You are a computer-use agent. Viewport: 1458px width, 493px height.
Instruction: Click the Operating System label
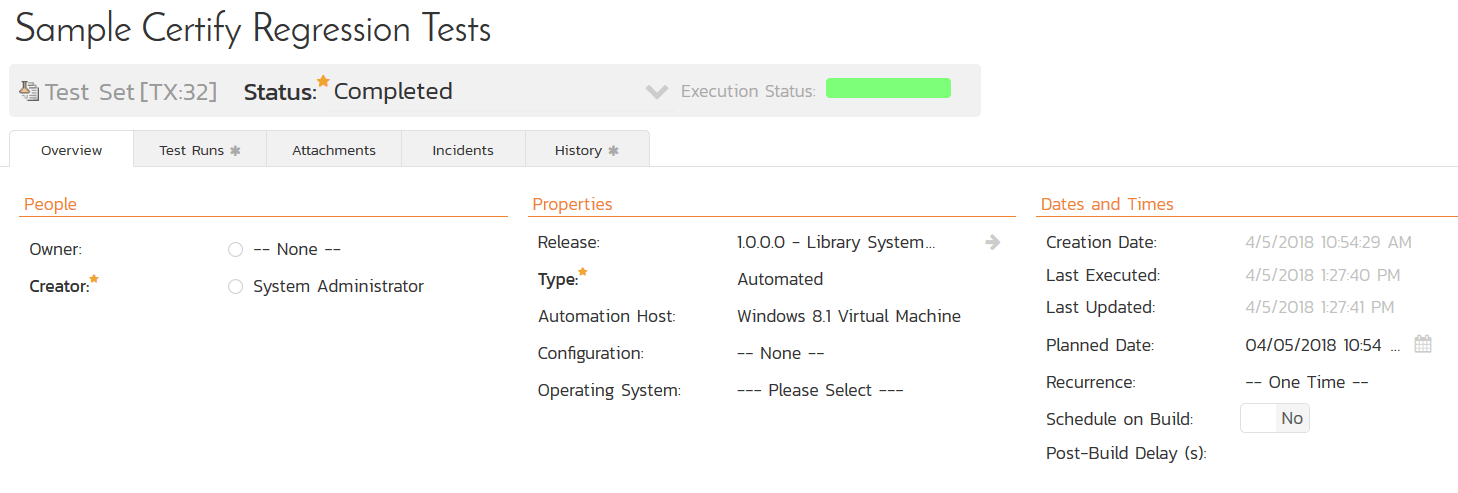click(609, 390)
